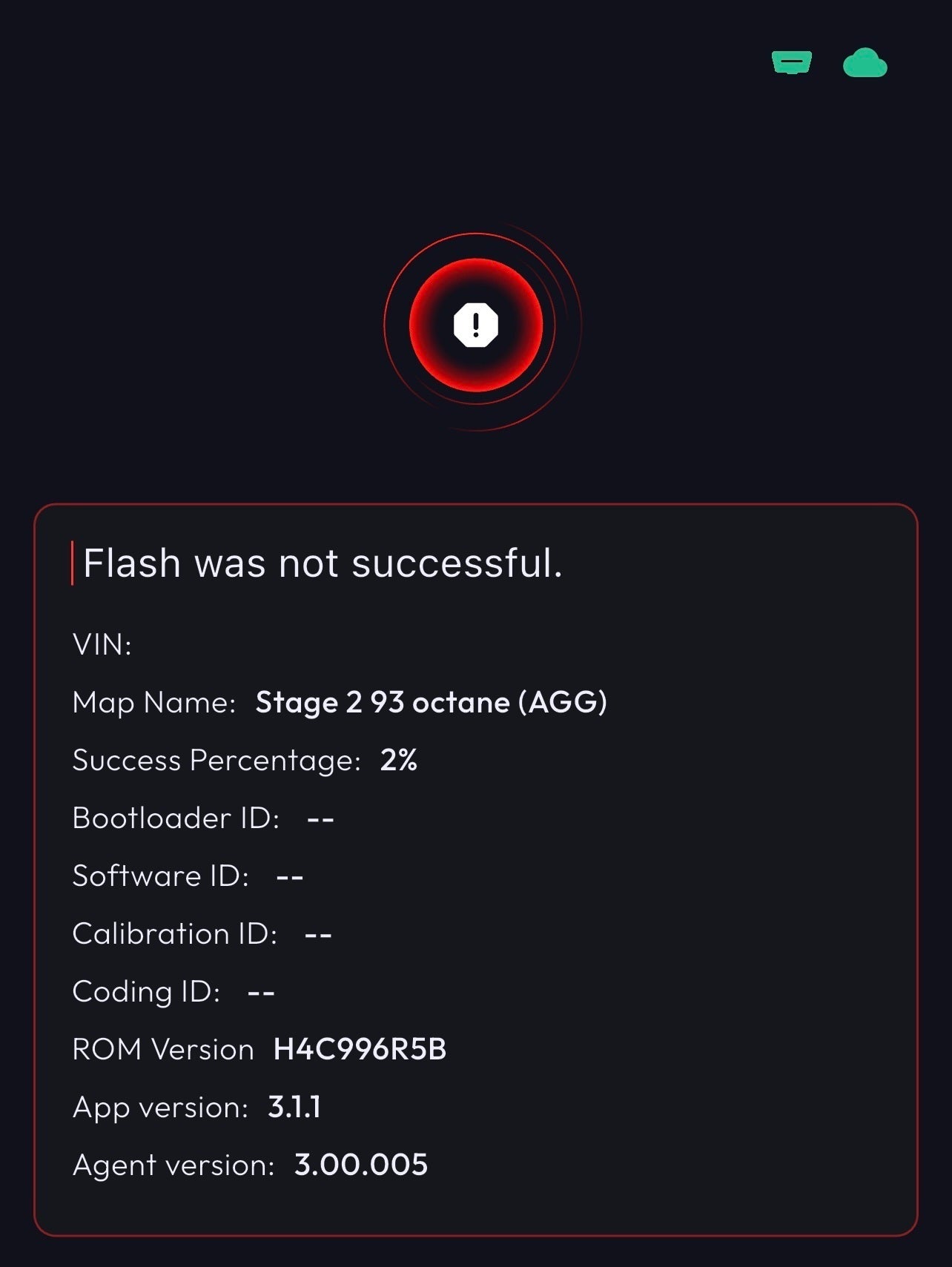Image resolution: width=952 pixels, height=1267 pixels.
Task: Tap the VIN label
Action: (x=102, y=644)
